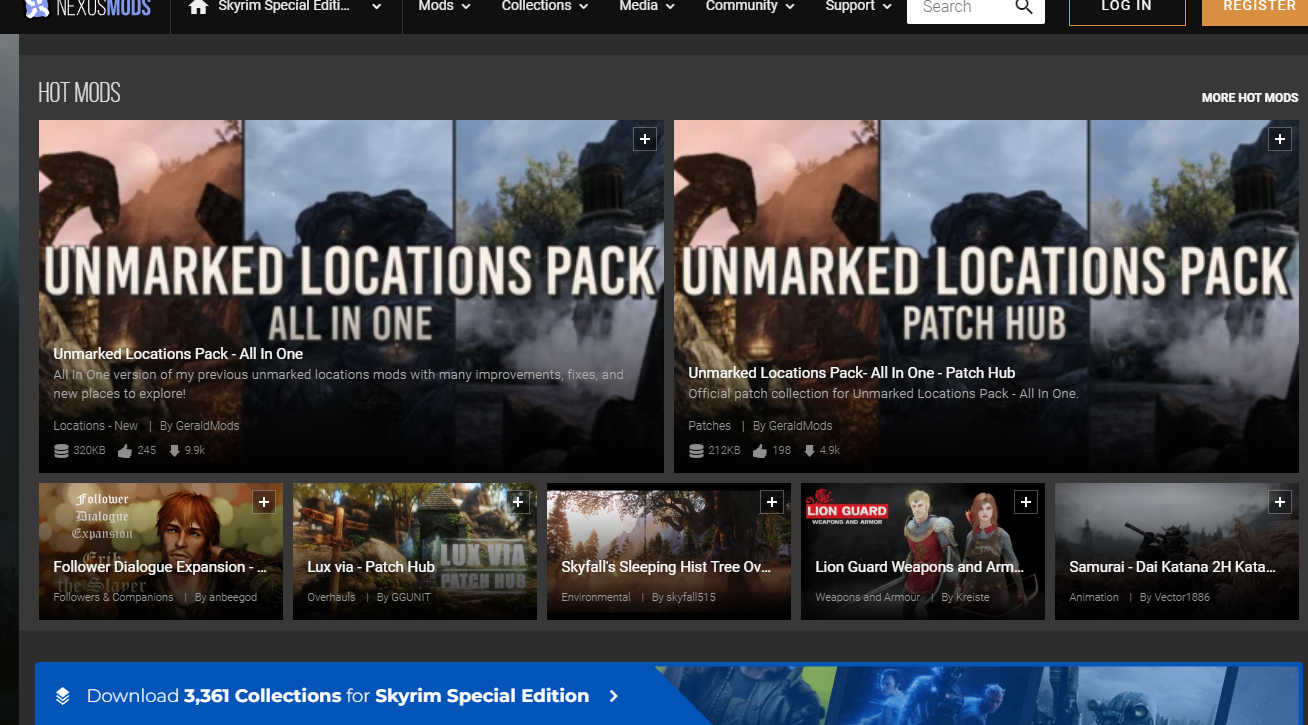Expand the Skyrim Special Edition game dropdown

376,8
